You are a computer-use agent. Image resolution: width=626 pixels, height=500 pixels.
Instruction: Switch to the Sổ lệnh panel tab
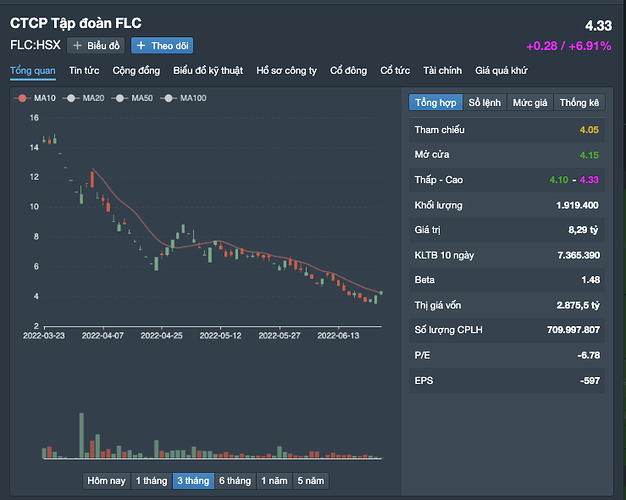485,103
